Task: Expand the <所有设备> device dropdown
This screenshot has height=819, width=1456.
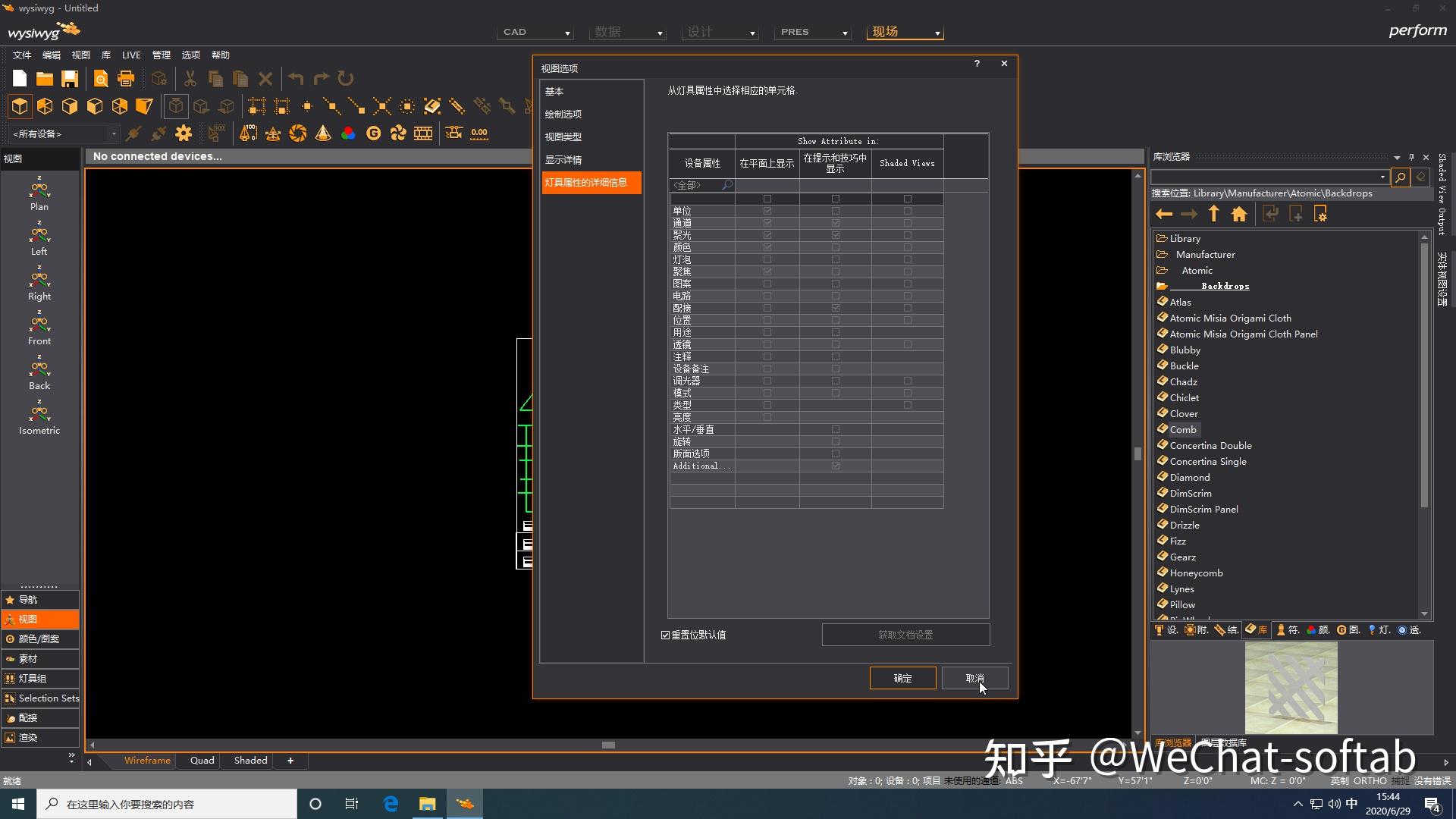Action: 64,134
